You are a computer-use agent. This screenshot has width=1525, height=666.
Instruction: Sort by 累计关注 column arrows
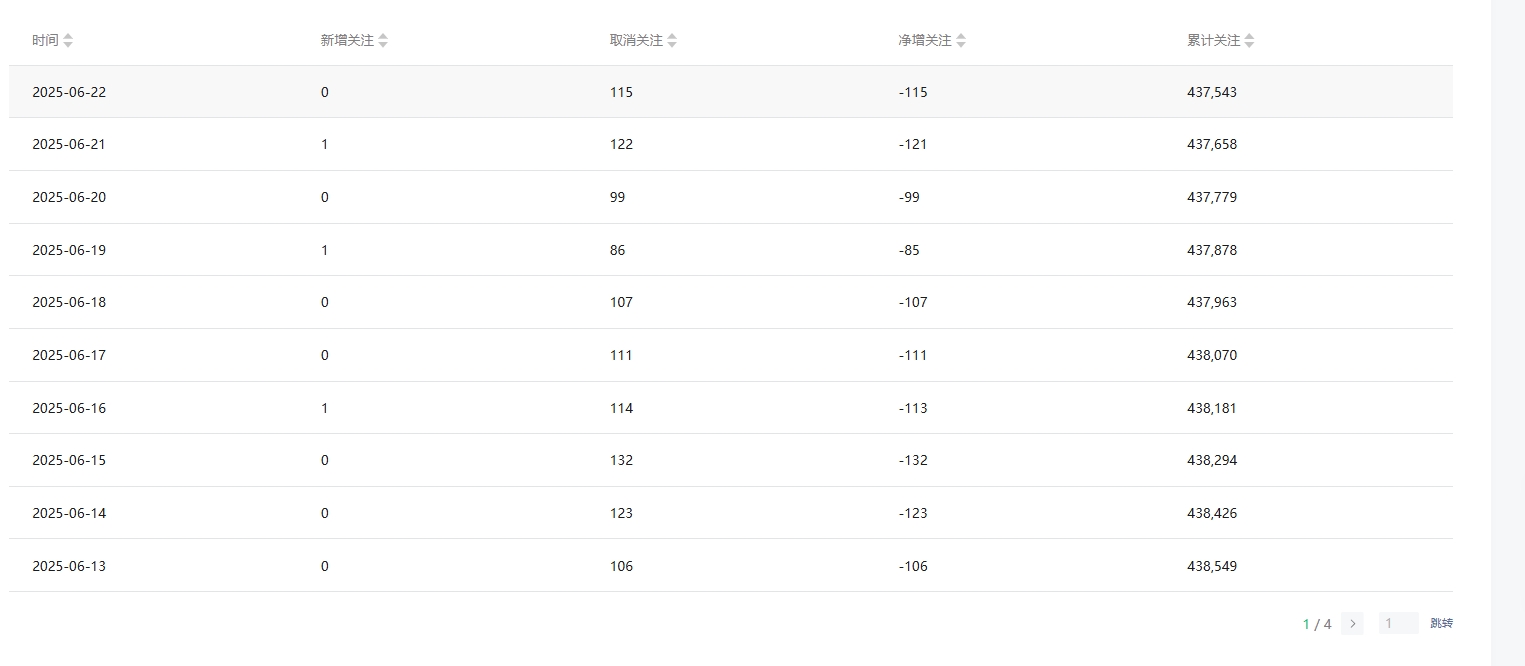[x=1249, y=41]
